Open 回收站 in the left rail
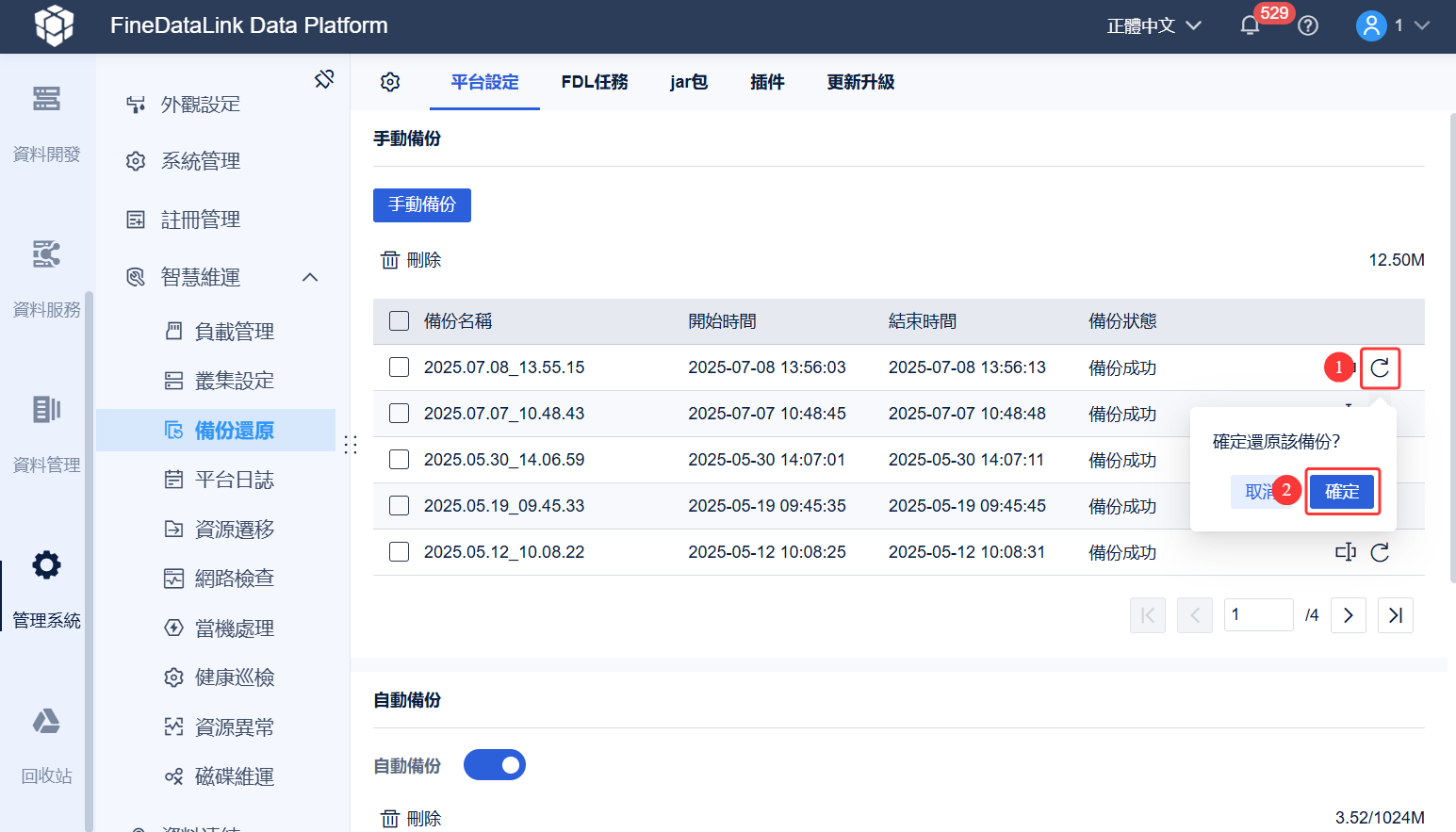Viewport: 1456px width, 832px height. (46, 745)
